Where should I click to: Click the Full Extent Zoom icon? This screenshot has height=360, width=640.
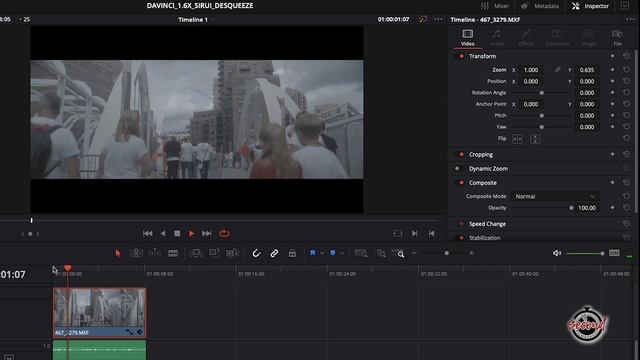coord(361,253)
